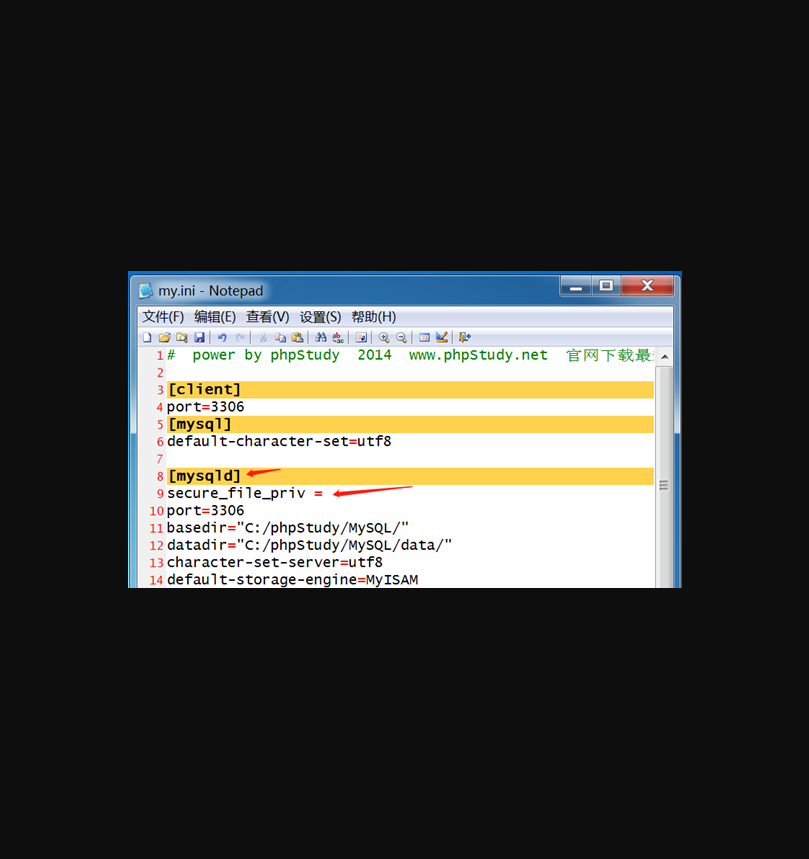Image resolution: width=809 pixels, height=859 pixels.
Task: Undo the last edit from the toolbar
Action: 222,338
